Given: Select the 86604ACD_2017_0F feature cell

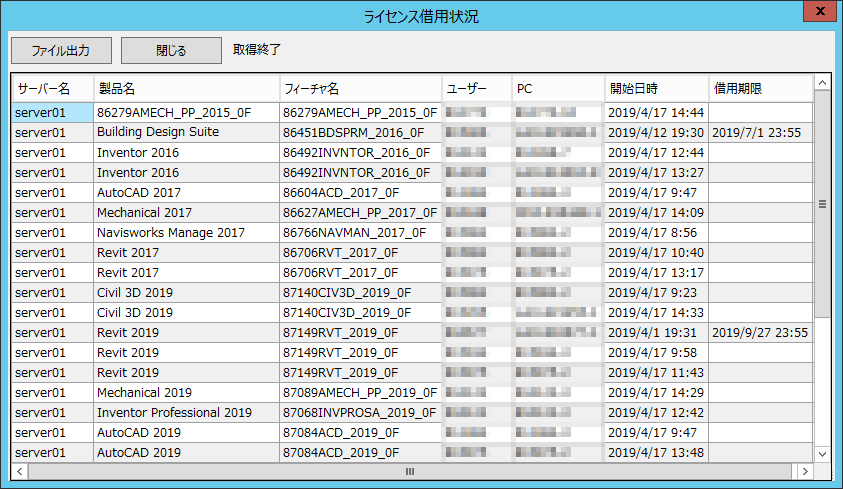Looking at the screenshot, I should pyautogui.click(x=341, y=192).
